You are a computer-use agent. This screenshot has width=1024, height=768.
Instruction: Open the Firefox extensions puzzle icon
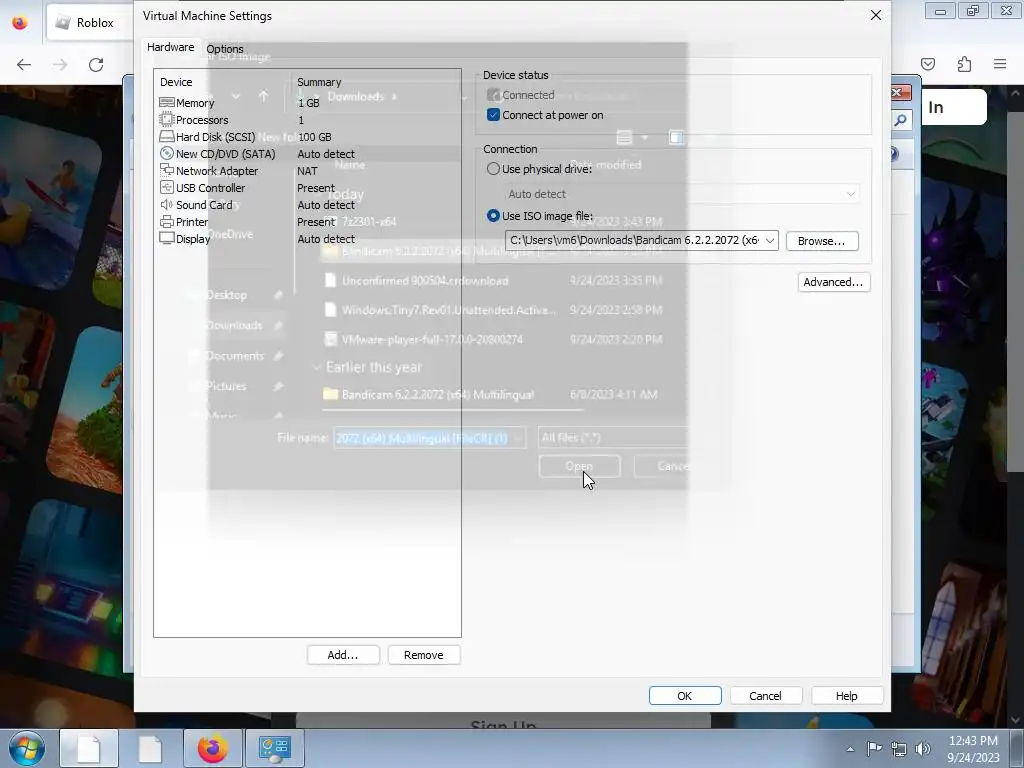[964, 64]
